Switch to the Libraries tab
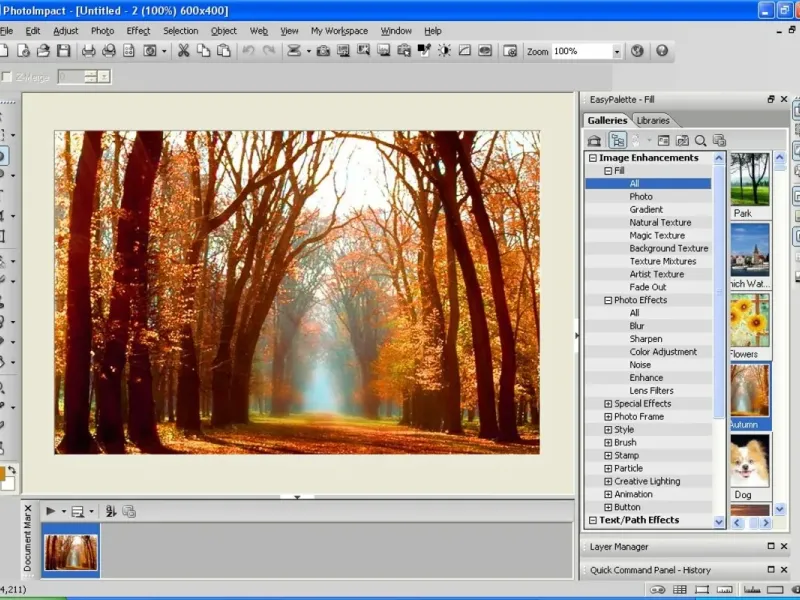Screen dimensions: 800x600 (653, 120)
